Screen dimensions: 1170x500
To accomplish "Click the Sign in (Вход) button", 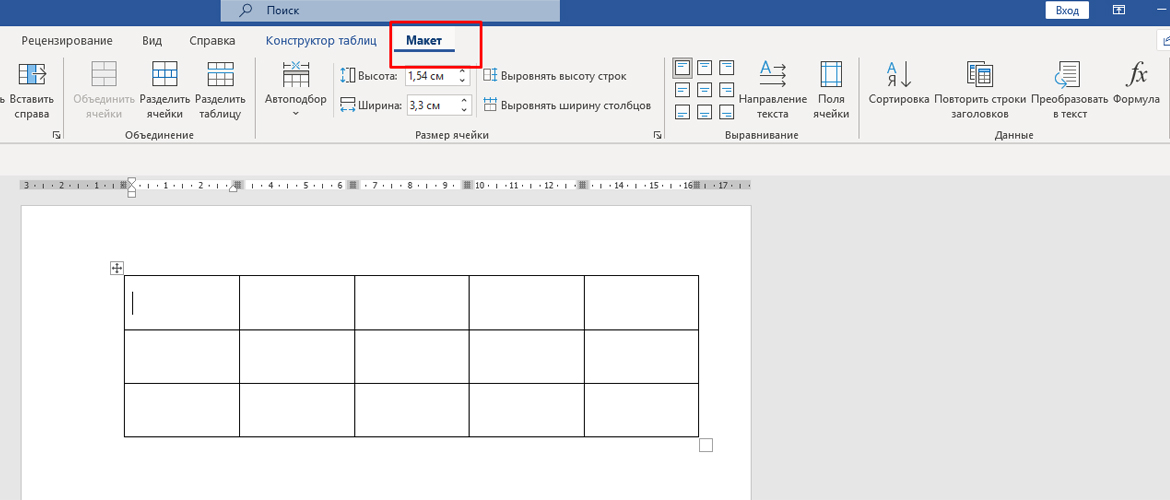I will click(1067, 10).
